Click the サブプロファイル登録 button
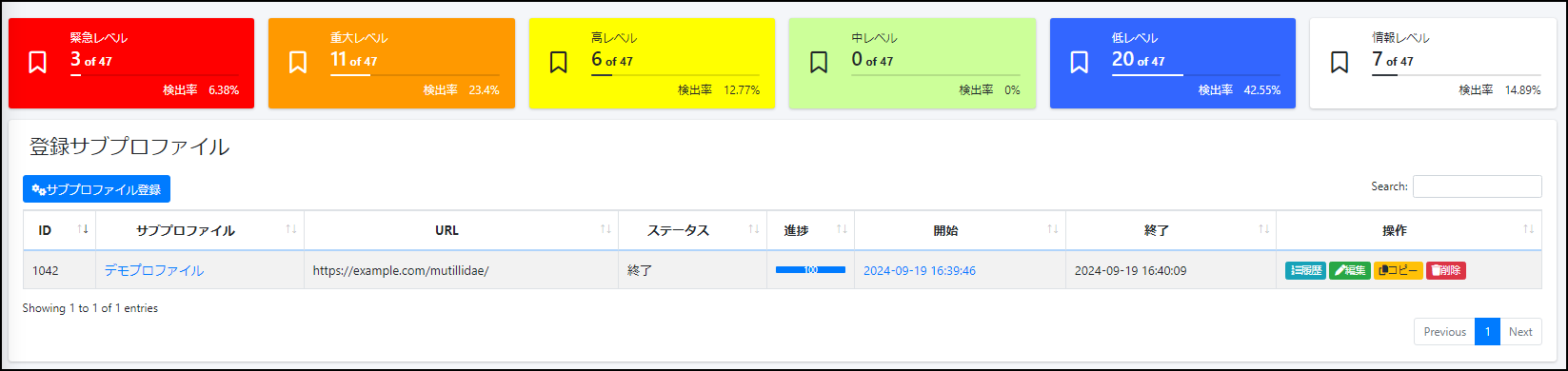Image resolution: width=1568 pixels, height=371 pixels. point(96,189)
